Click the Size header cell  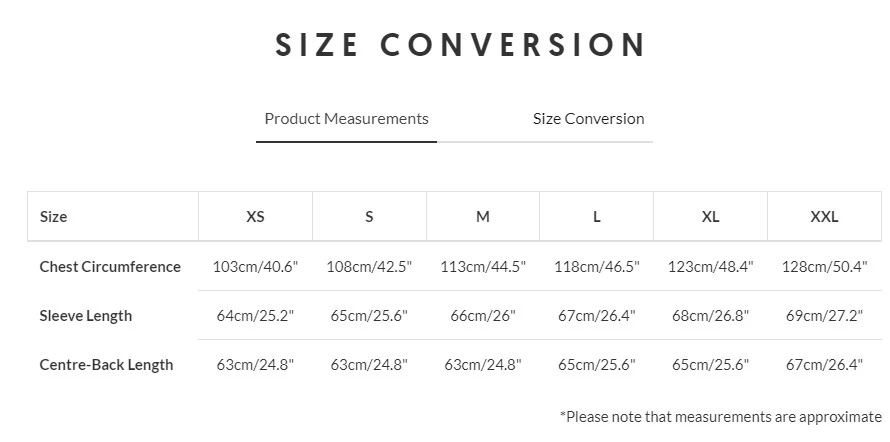[x=54, y=217]
